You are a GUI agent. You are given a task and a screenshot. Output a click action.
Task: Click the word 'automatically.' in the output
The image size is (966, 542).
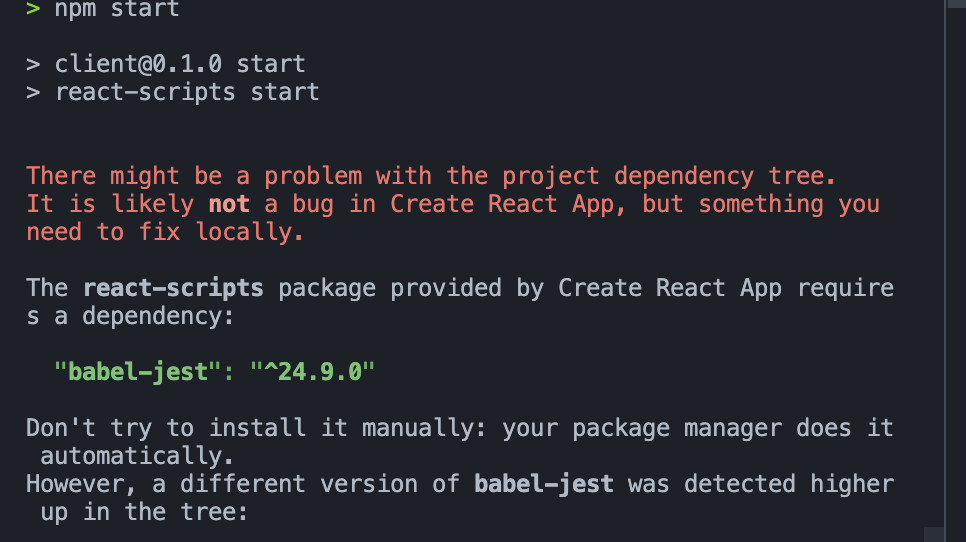(137, 456)
